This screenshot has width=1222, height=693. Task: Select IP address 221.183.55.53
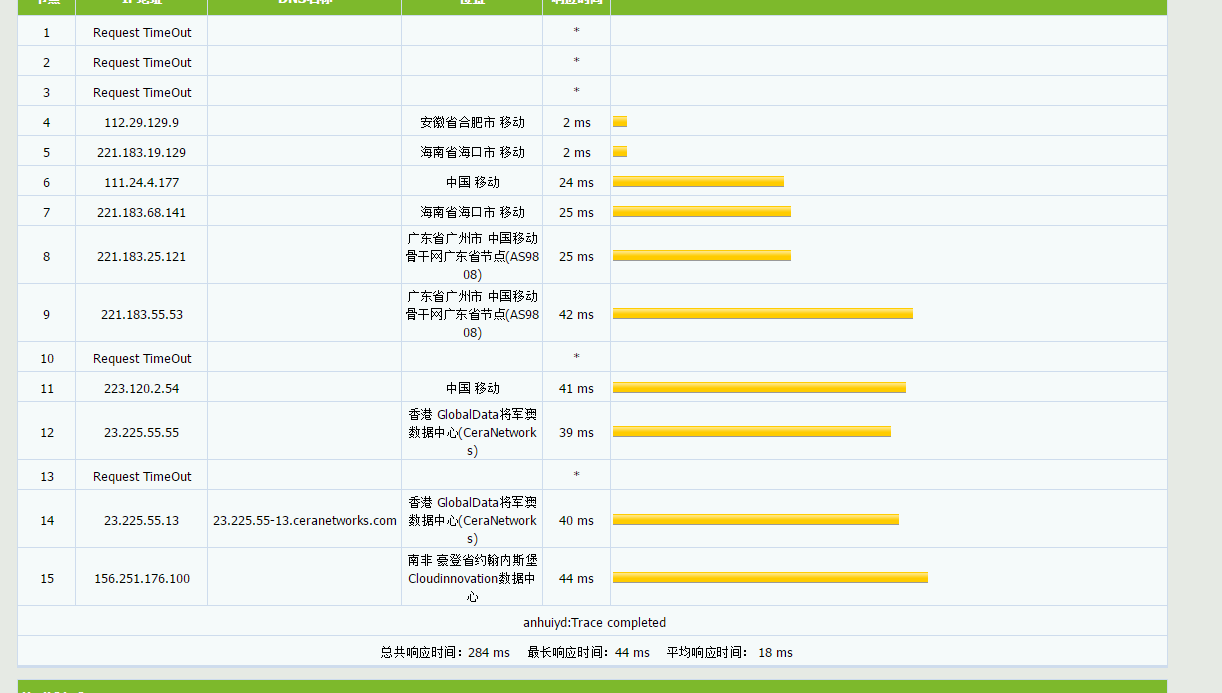(x=142, y=314)
